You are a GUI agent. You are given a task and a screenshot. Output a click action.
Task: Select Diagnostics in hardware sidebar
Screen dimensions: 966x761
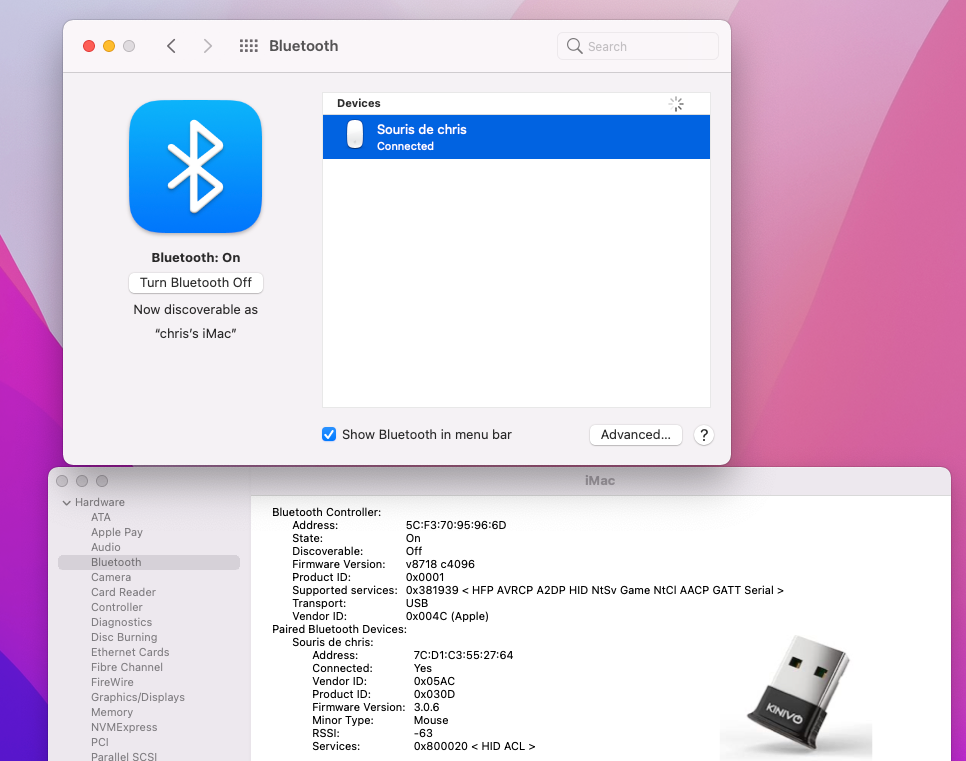point(121,622)
